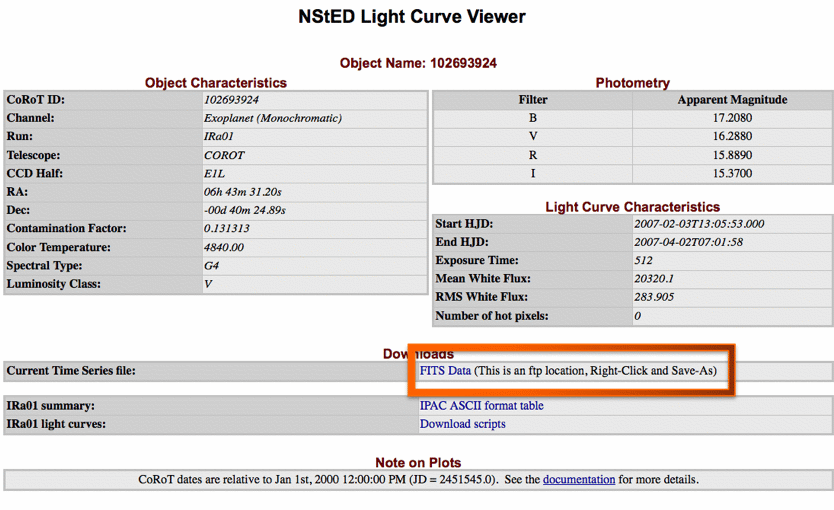Viewport: 834px width, 510px height.
Task: Open the FITS Data download link
Action: pyautogui.click(x=445, y=370)
